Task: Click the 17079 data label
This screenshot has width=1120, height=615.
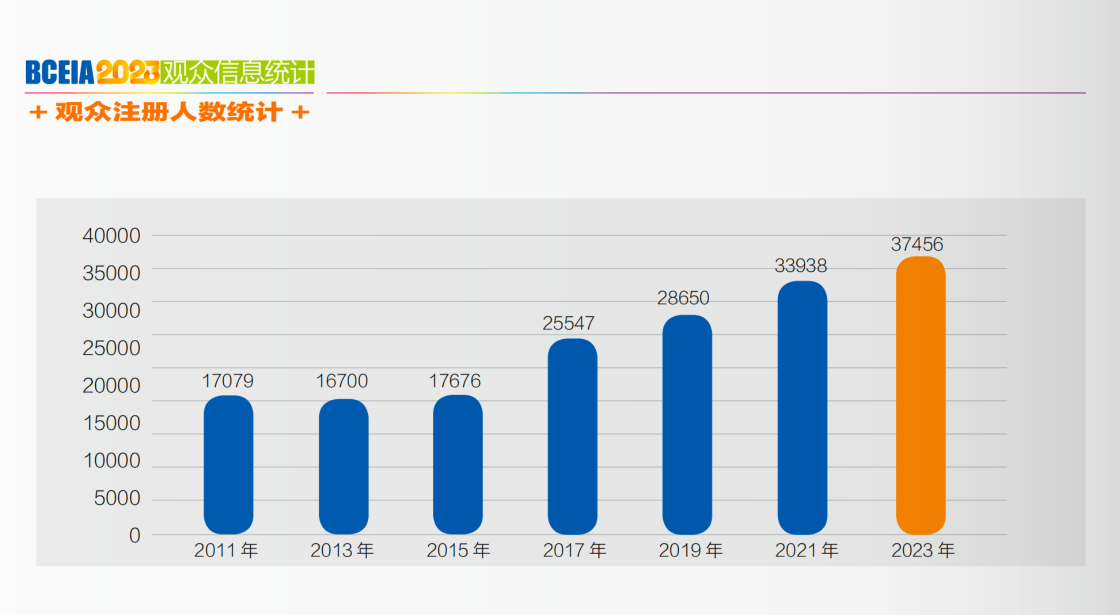Action: (x=228, y=381)
